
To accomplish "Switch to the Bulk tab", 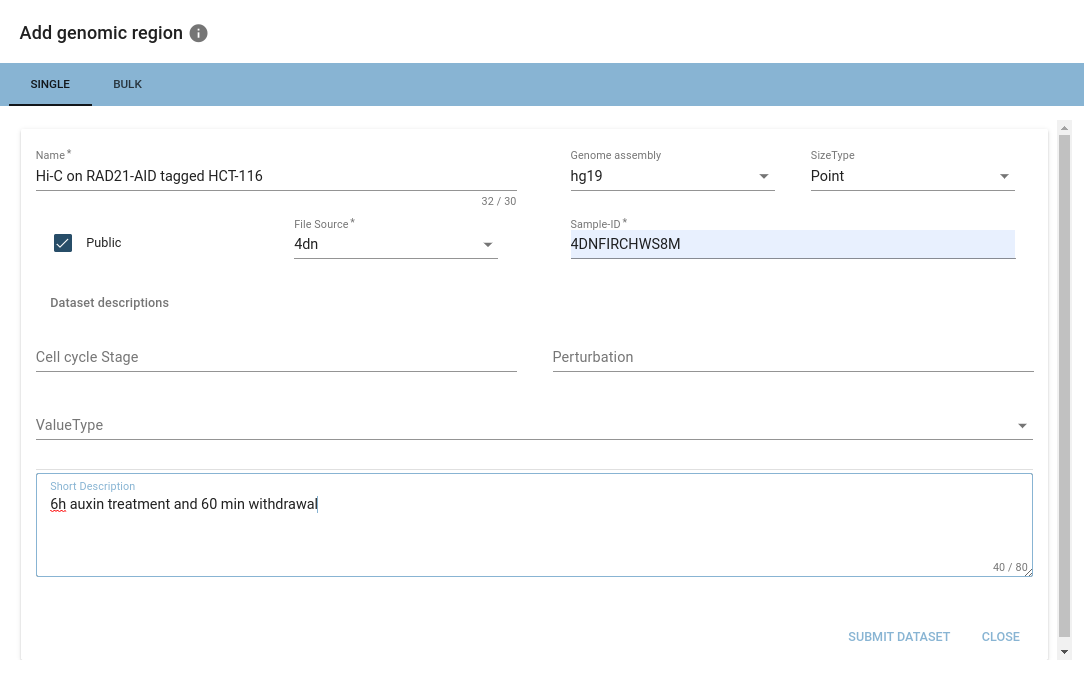I will pos(127,85).
